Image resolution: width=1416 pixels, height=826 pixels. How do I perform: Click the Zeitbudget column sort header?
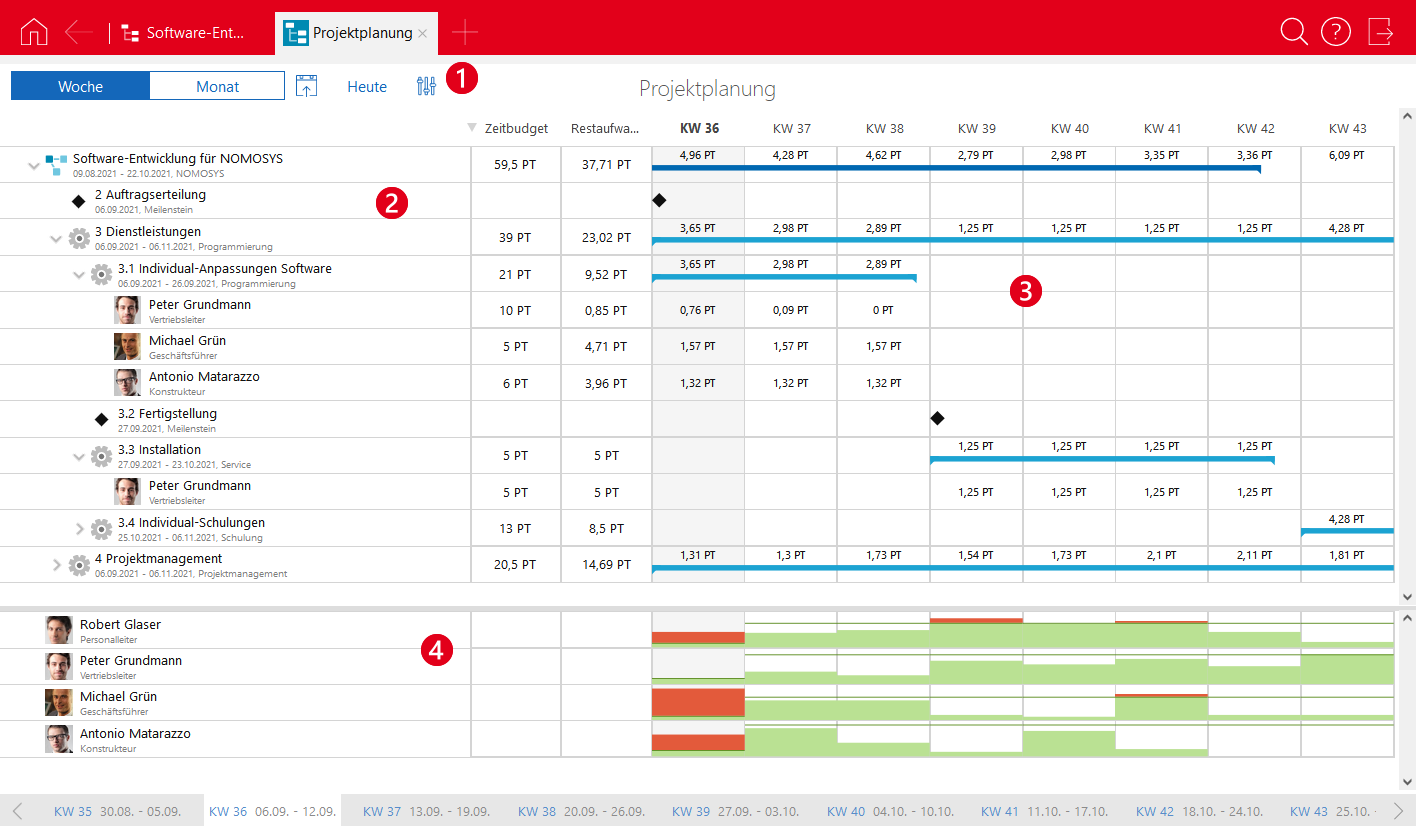click(x=515, y=128)
